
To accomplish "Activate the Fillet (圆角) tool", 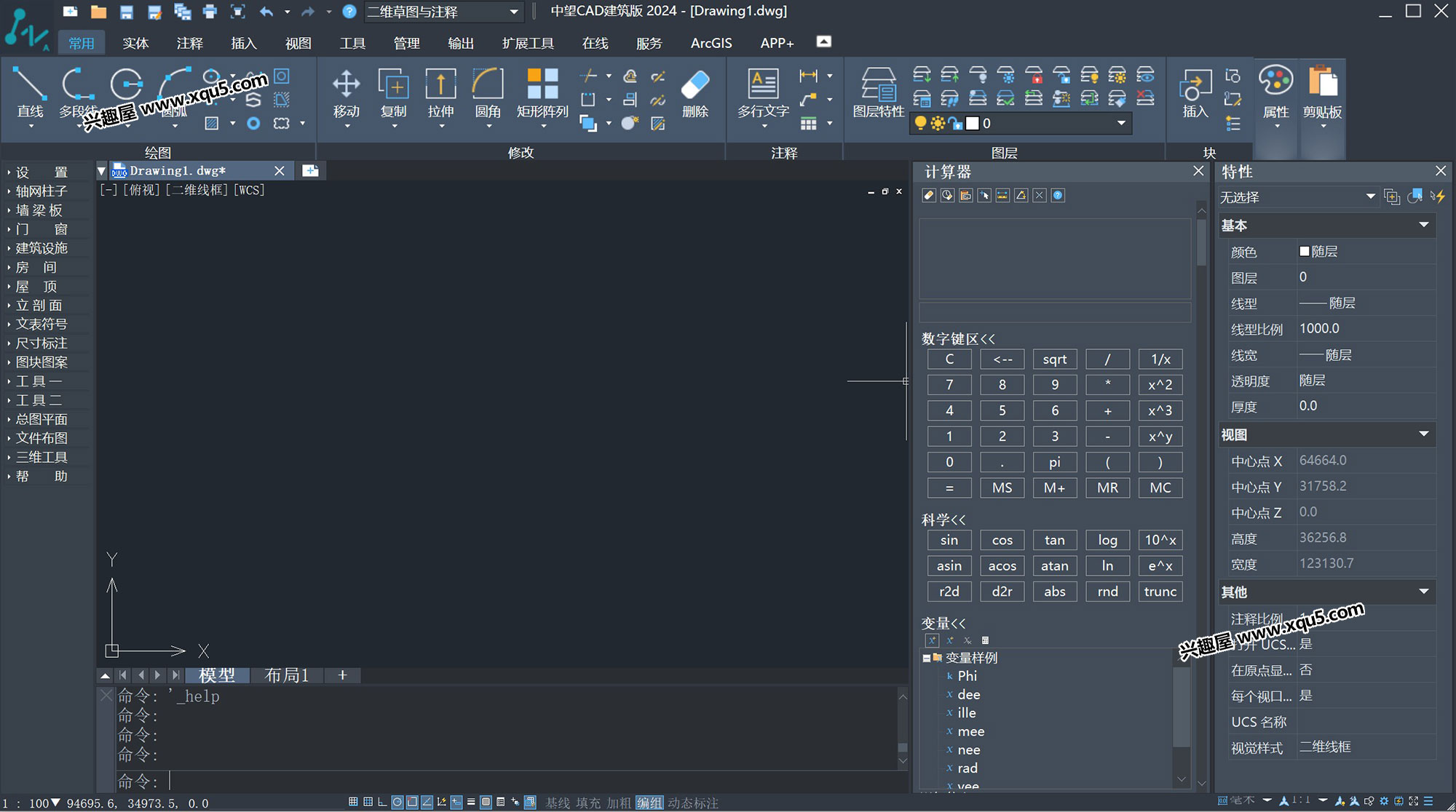I will [488, 92].
